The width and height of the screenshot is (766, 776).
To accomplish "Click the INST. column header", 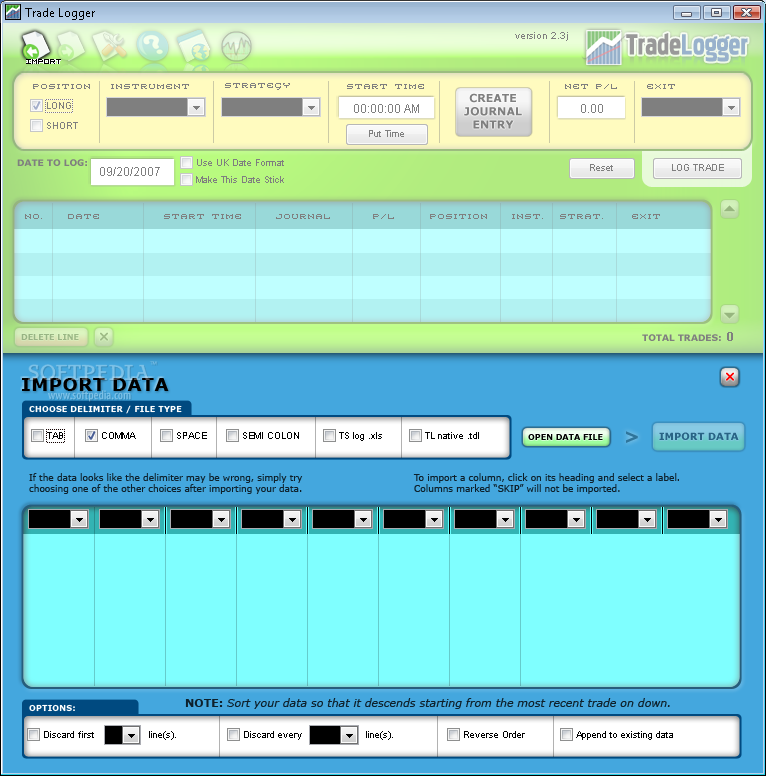I will pos(527,216).
